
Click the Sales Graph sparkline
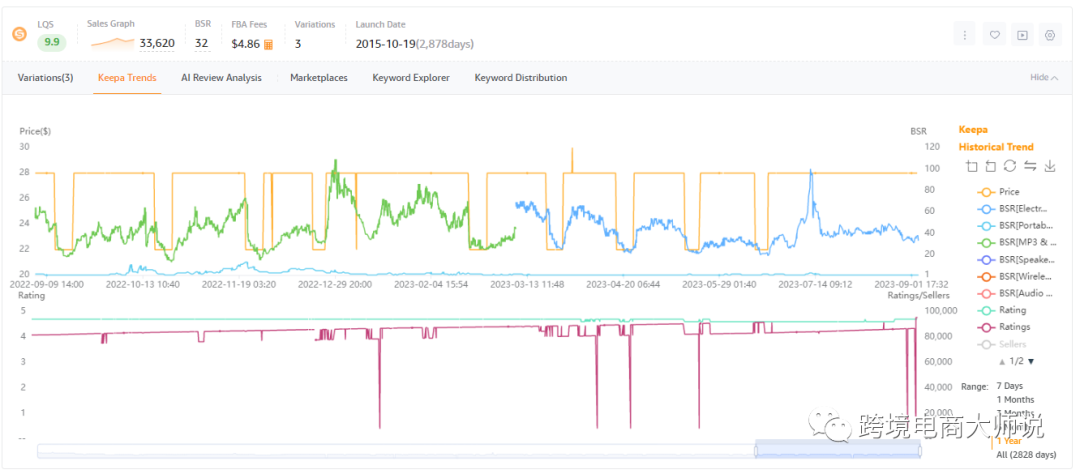click(111, 43)
